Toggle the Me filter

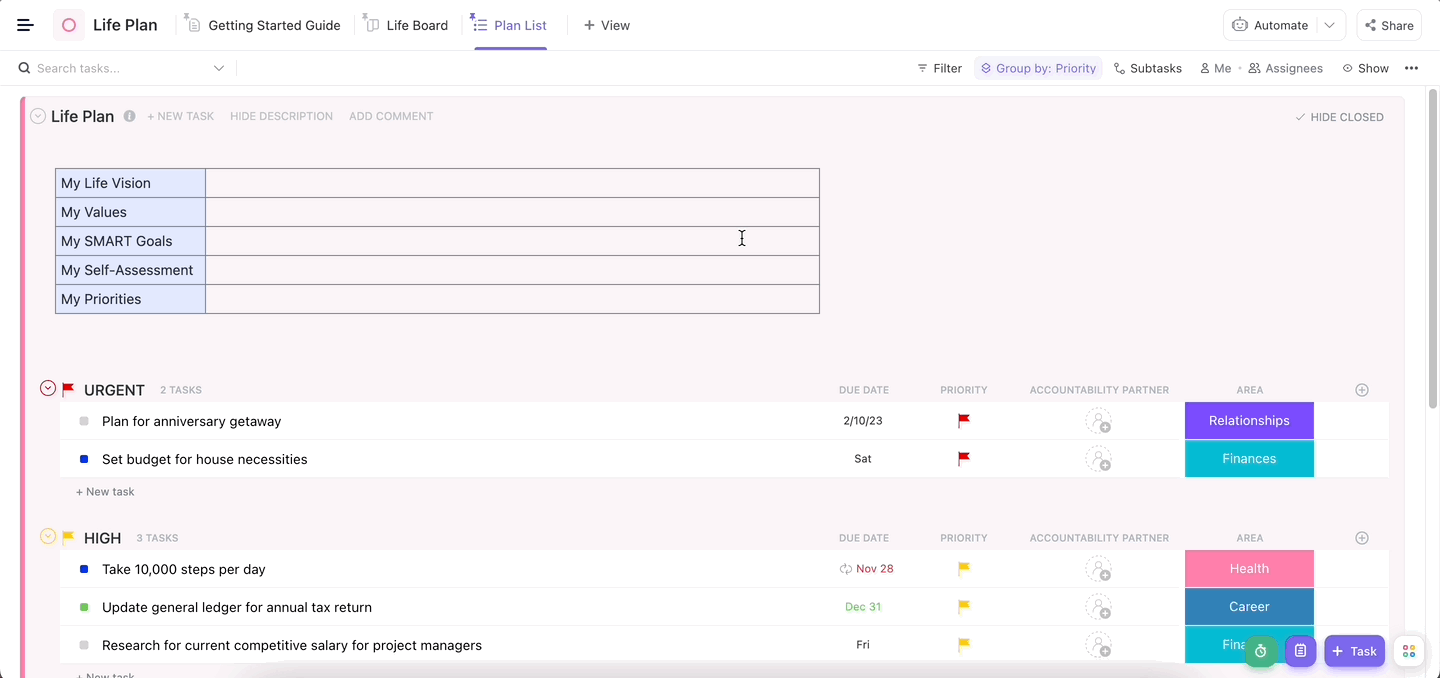[1215, 68]
